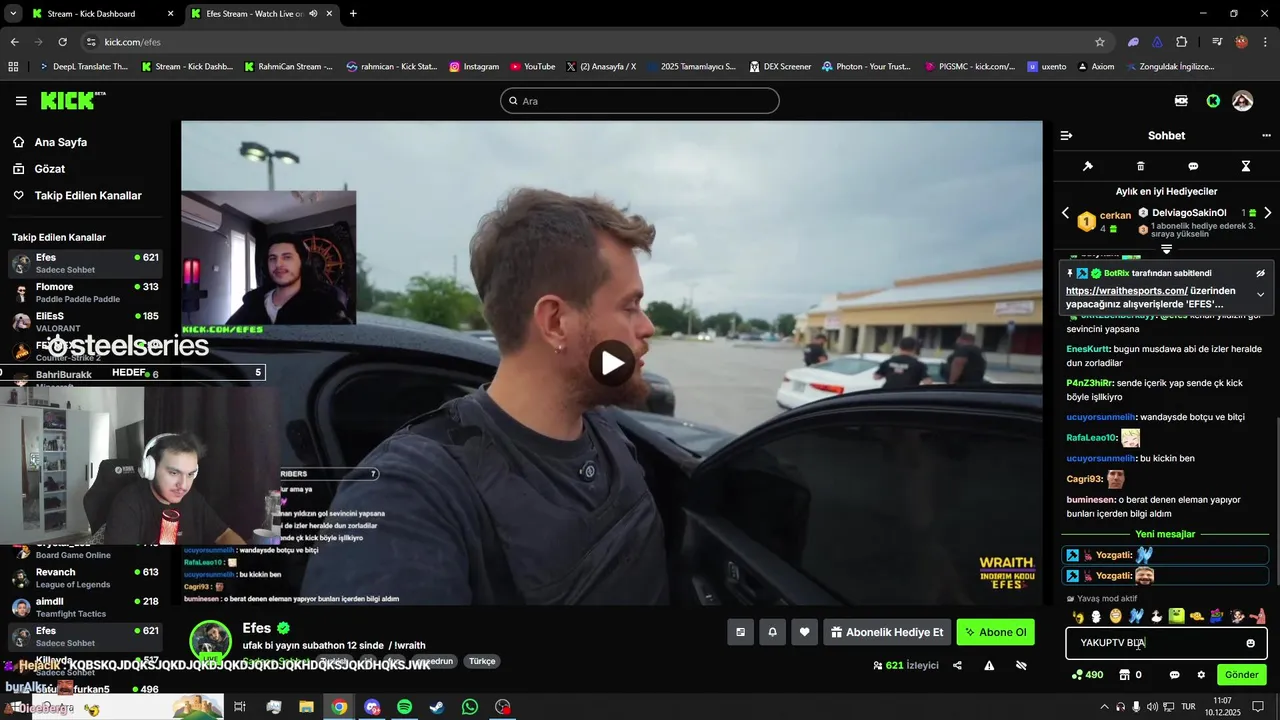Open chat moderation hammer tool
1280x720 pixels.
click(x=1088, y=166)
